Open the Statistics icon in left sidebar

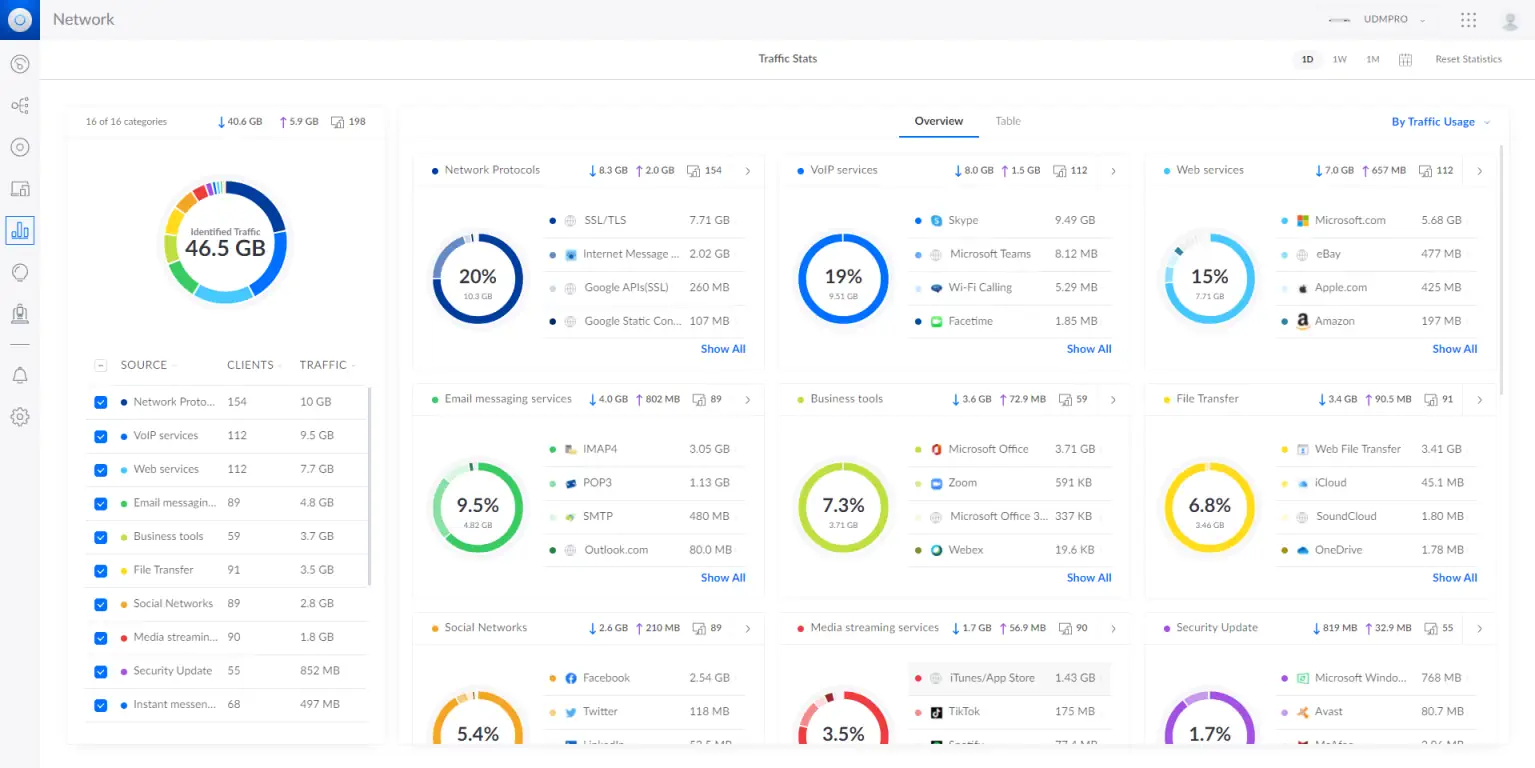[20, 230]
